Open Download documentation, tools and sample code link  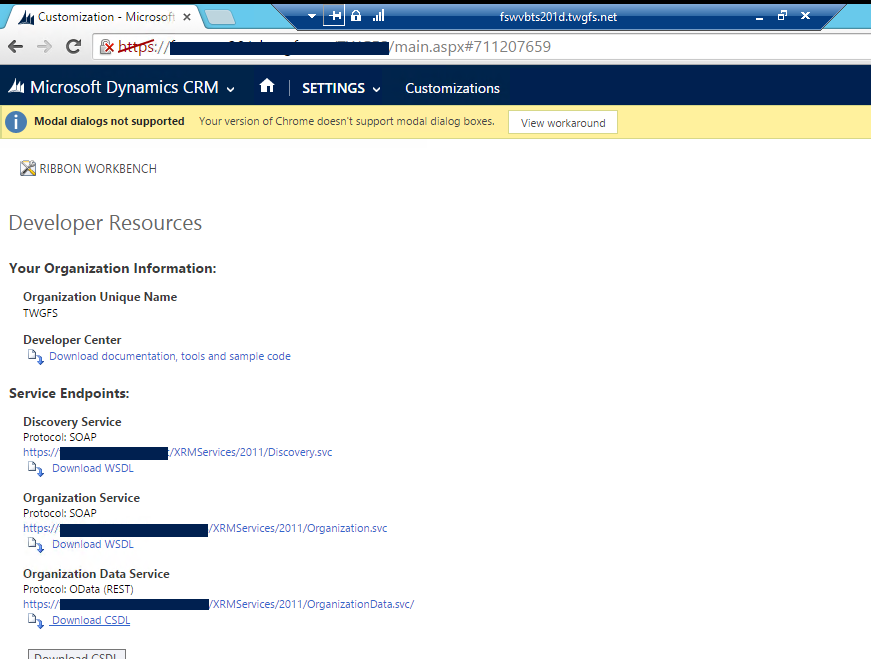(170, 356)
